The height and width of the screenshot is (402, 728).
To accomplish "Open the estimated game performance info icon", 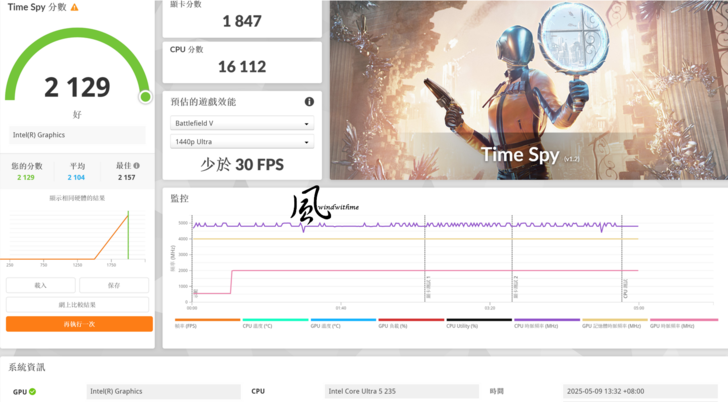I will (309, 102).
